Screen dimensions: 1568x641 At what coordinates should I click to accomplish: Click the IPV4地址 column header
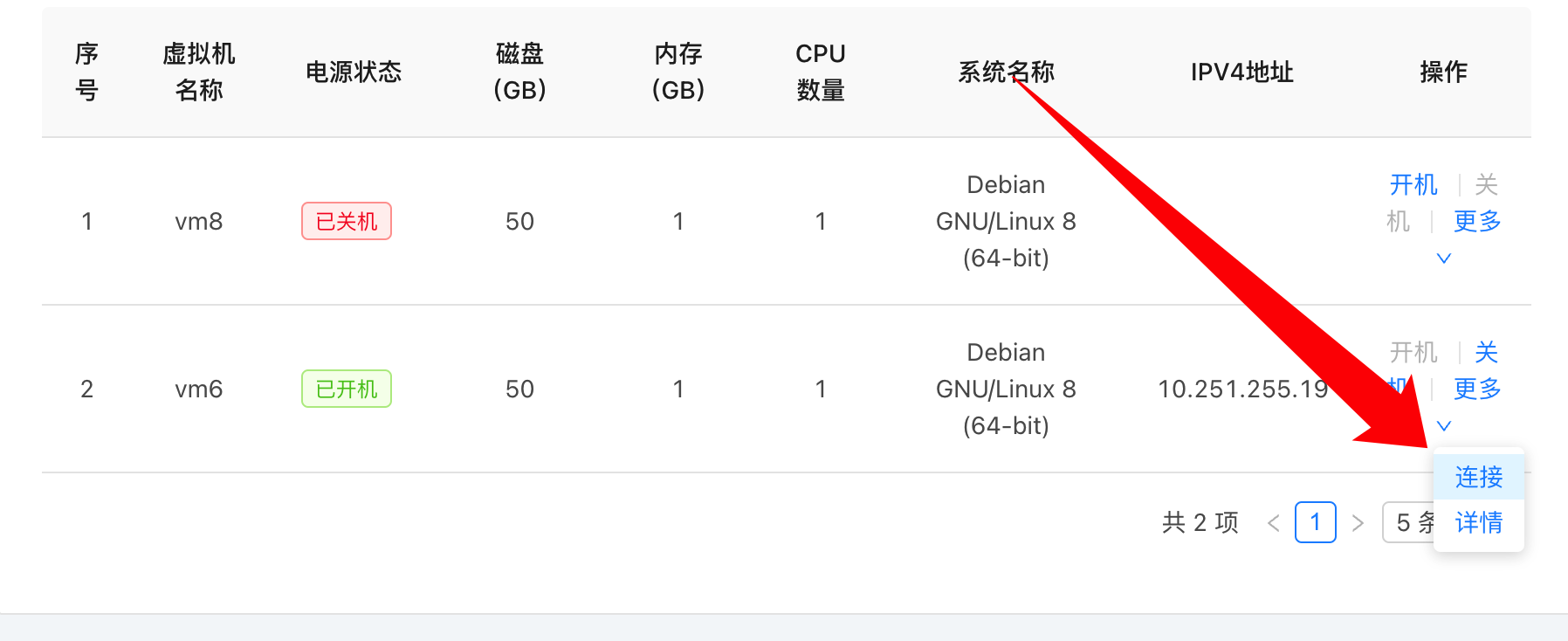[1241, 72]
